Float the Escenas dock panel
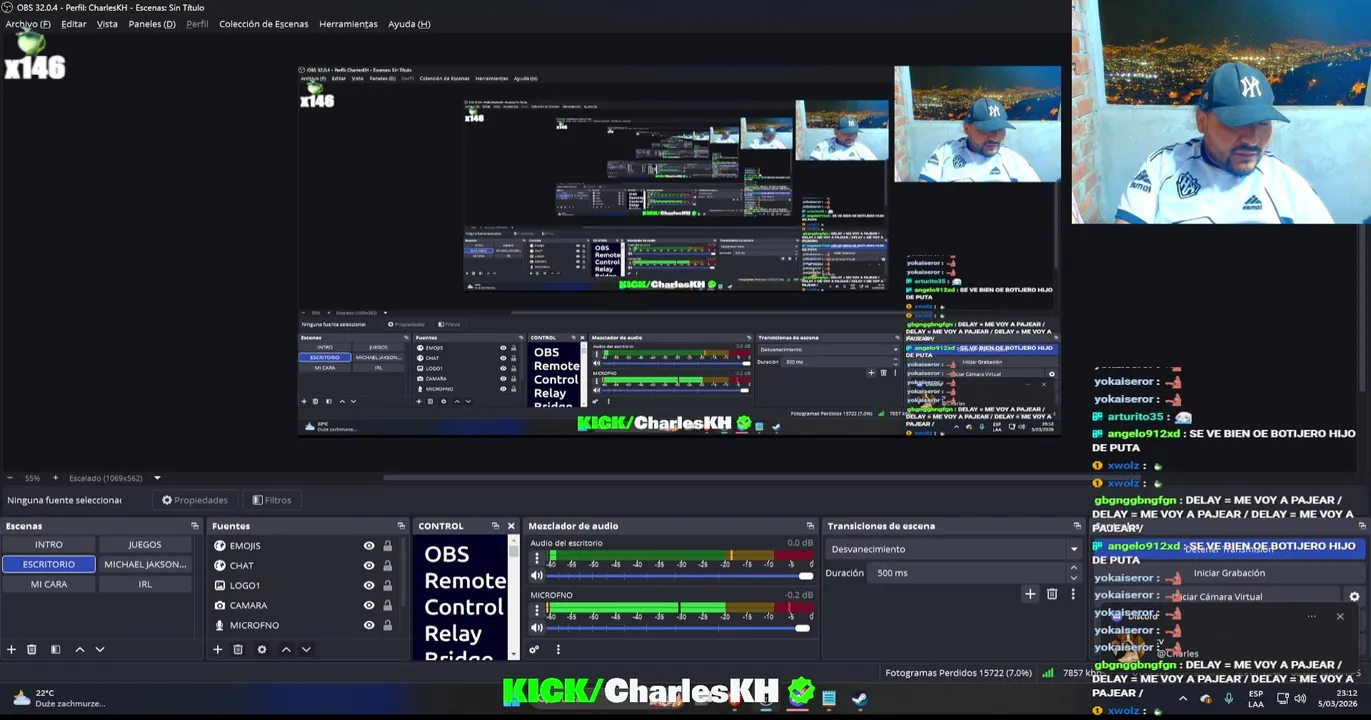Viewport: 1371px width, 720px height. click(x=195, y=526)
